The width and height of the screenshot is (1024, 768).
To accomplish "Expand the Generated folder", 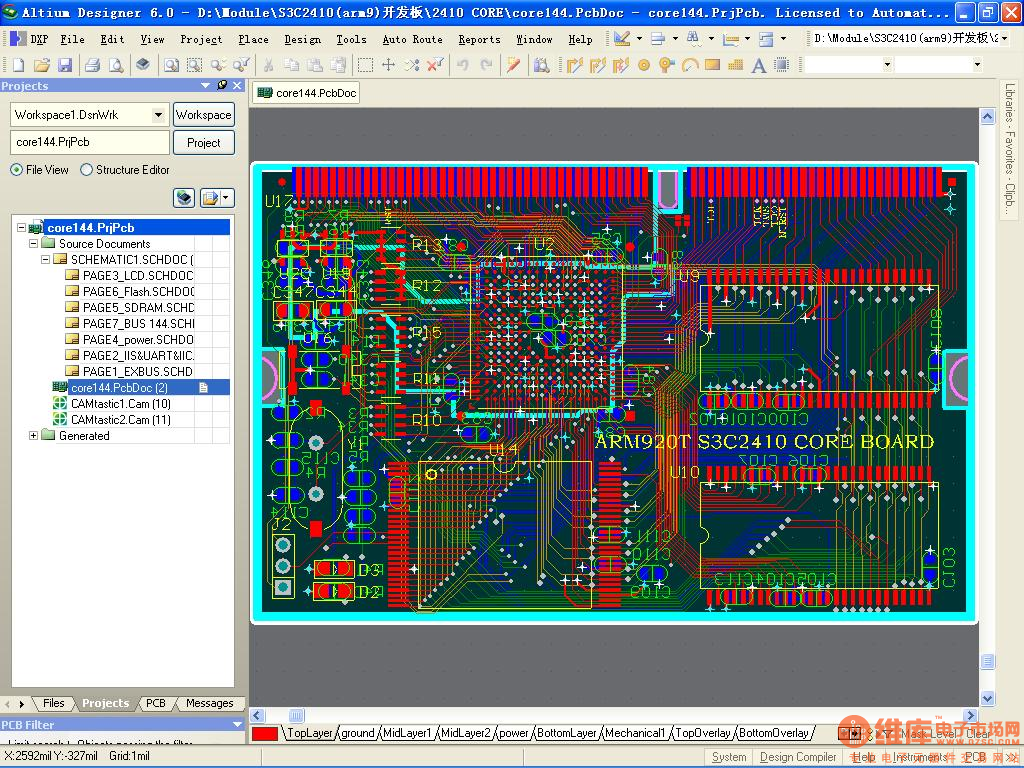I will click(x=33, y=435).
